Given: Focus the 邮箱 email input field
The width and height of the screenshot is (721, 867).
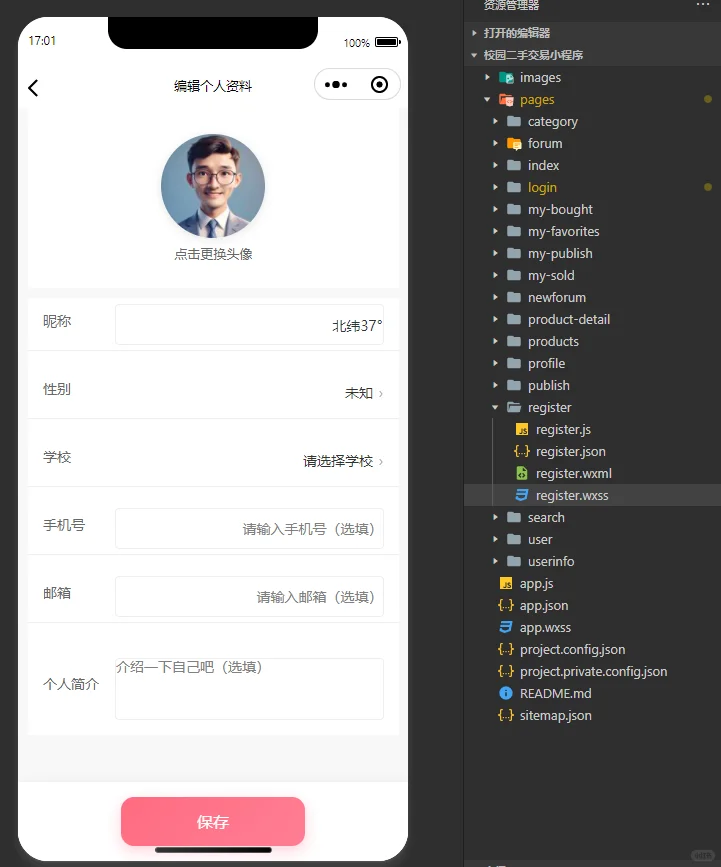Looking at the screenshot, I should click(x=249, y=597).
